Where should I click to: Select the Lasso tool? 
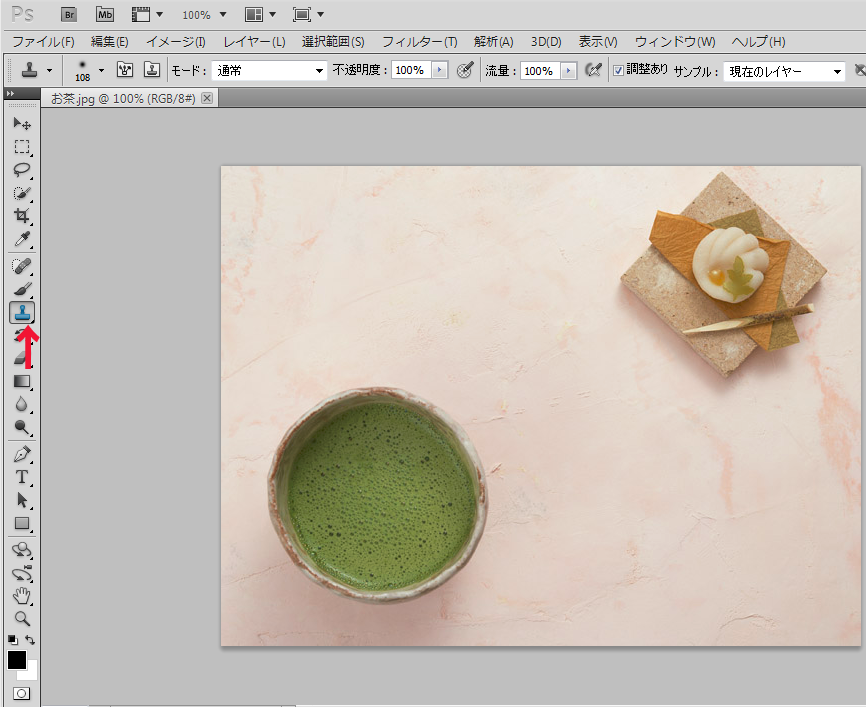(x=22, y=170)
